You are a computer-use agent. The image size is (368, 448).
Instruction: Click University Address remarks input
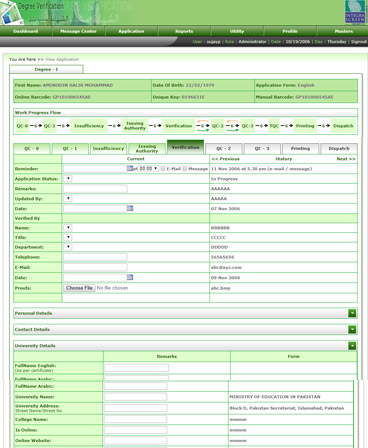point(135,408)
